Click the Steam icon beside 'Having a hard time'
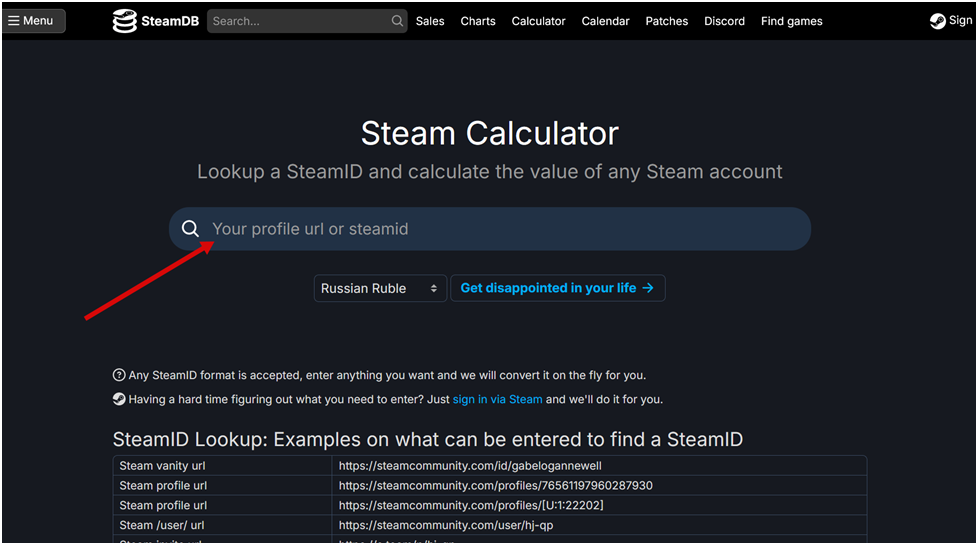Image resolution: width=978 pixels, height=545 pixels. click(x=119, y=399)
